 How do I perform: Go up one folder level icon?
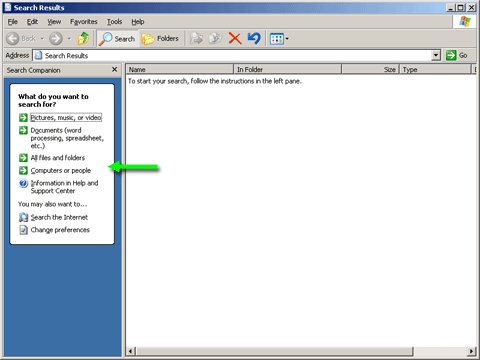(83, 38)
